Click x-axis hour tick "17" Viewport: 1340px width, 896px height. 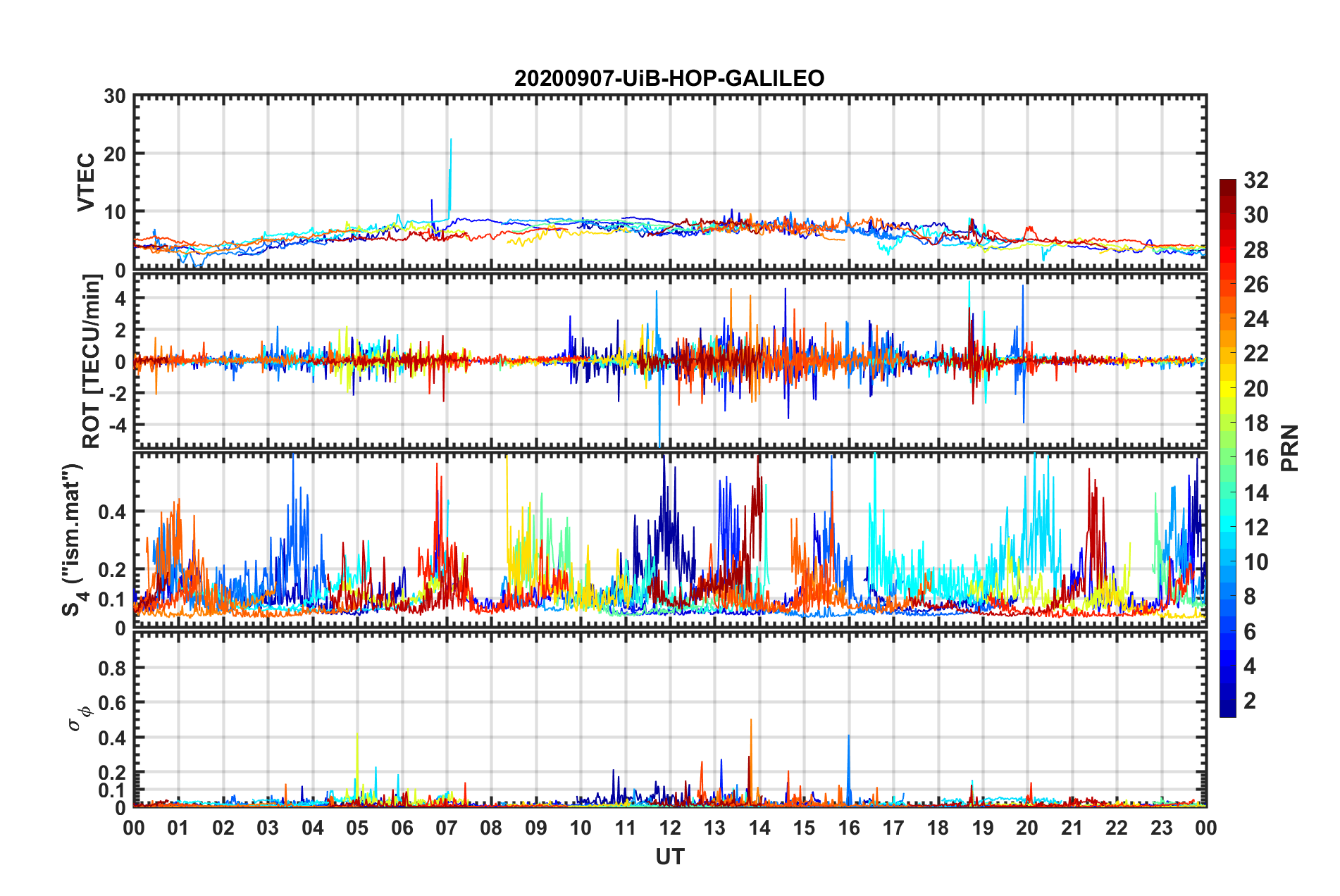(x=893, y=828)
